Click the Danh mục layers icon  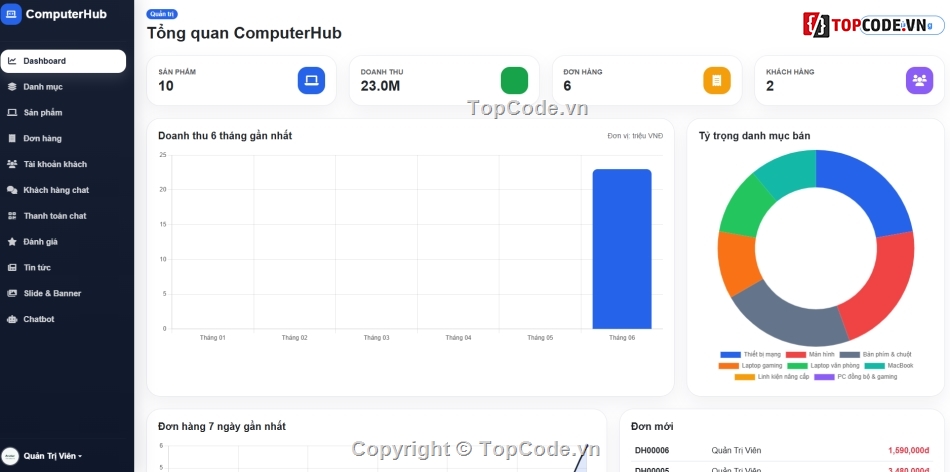coord(12,87)
